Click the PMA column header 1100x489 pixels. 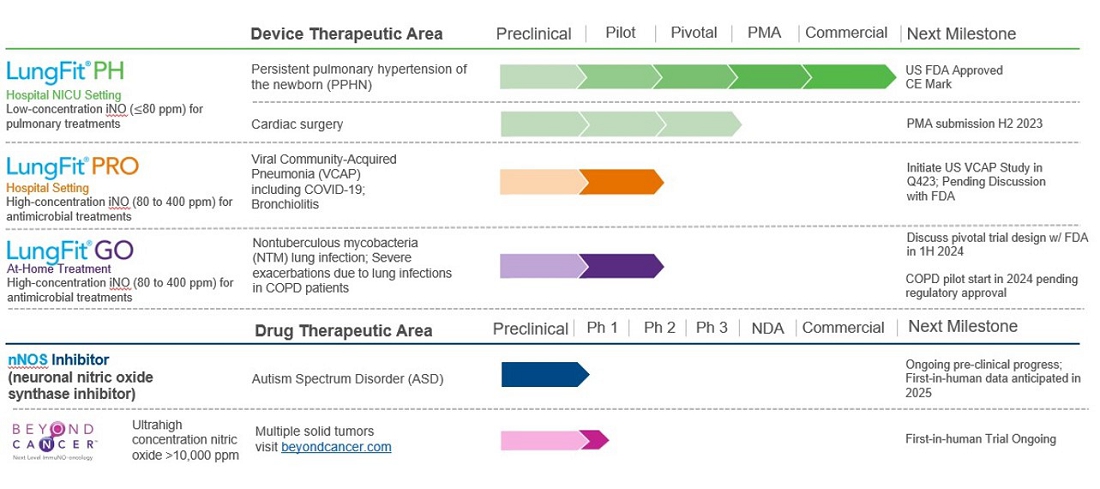coord(764,33)
